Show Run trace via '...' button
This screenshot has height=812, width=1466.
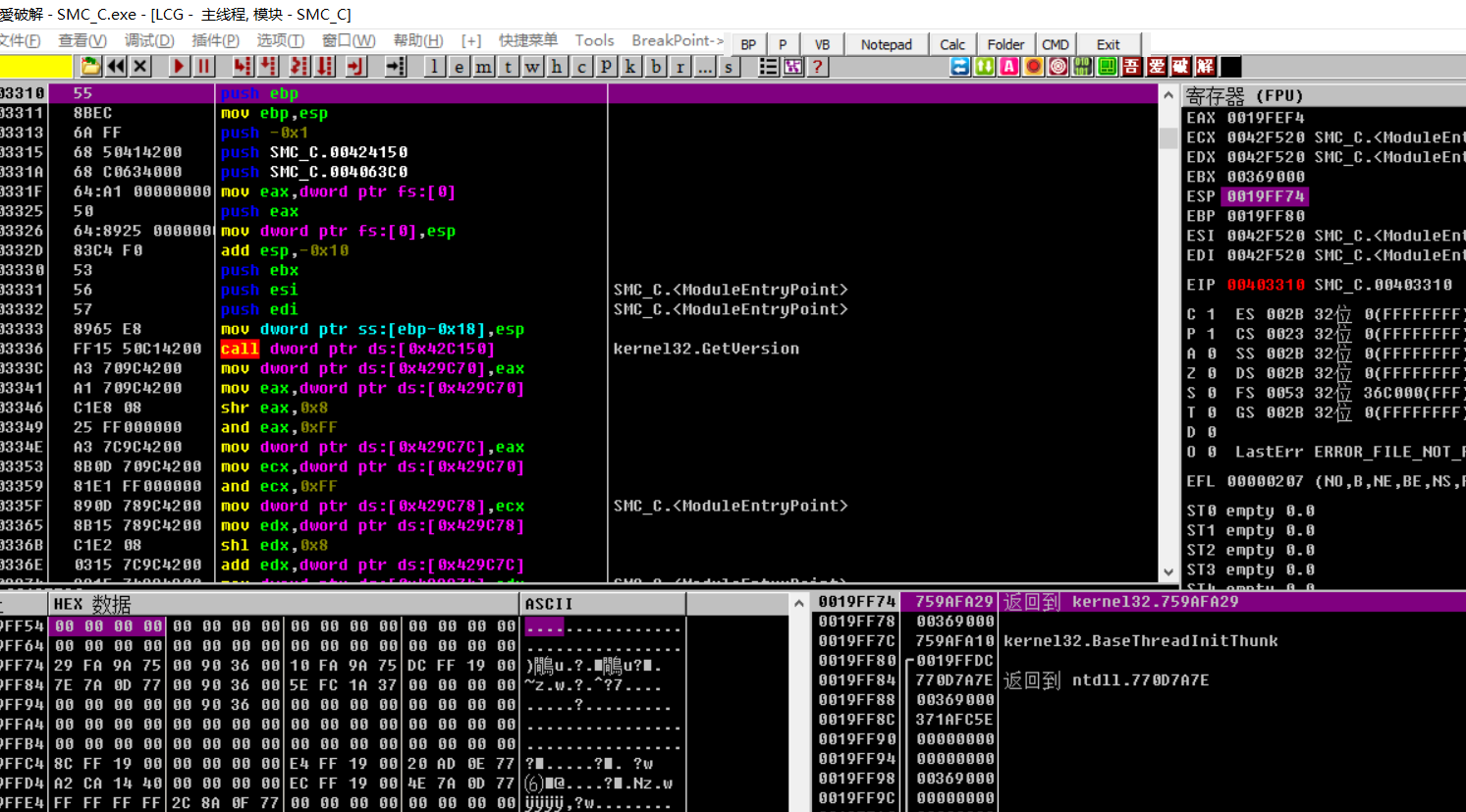[705, 67]
